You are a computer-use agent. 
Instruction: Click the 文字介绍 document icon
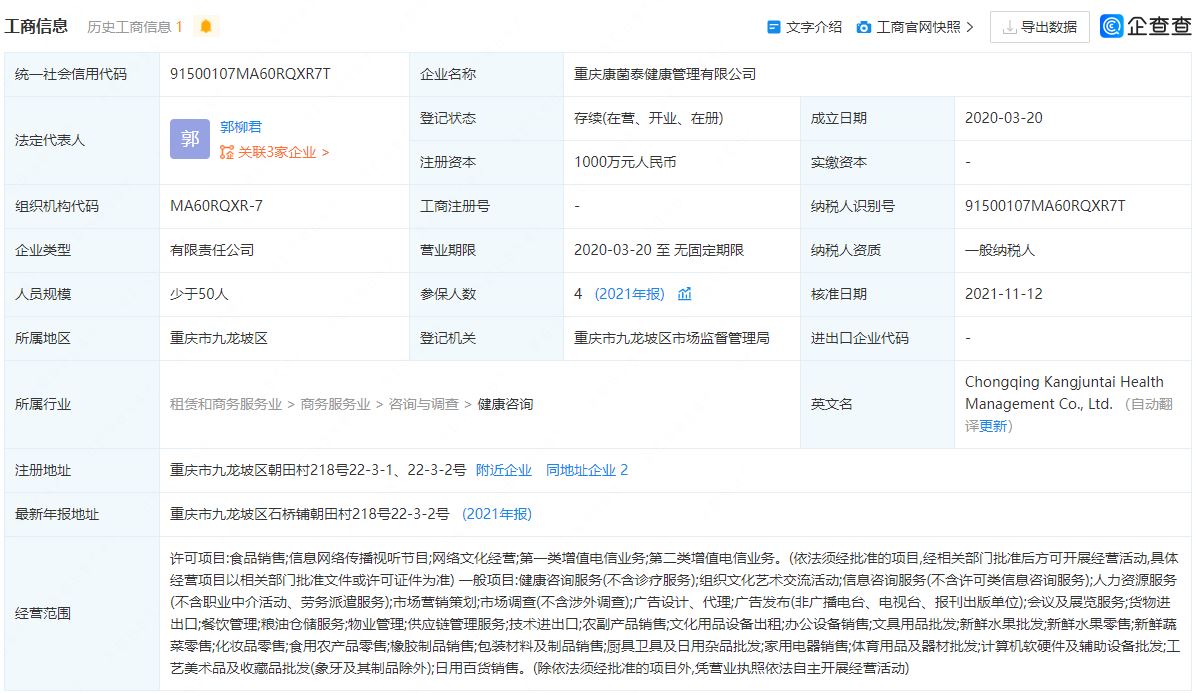tap(773, 27)
